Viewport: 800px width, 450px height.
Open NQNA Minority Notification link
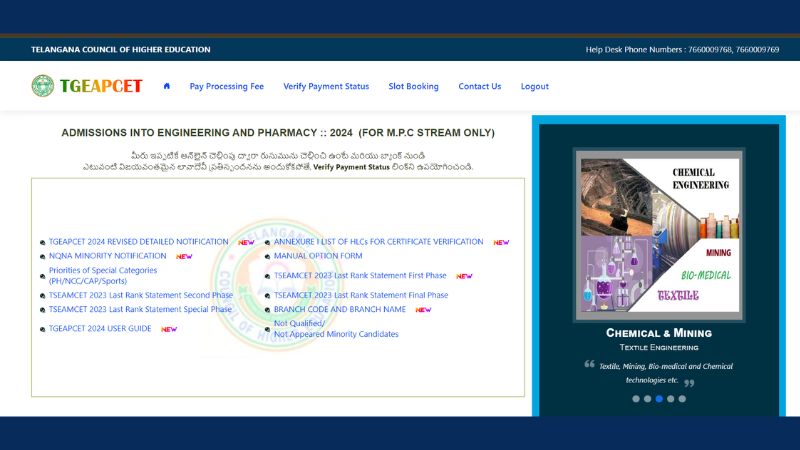pyautogui.click(x=107, y=256)
